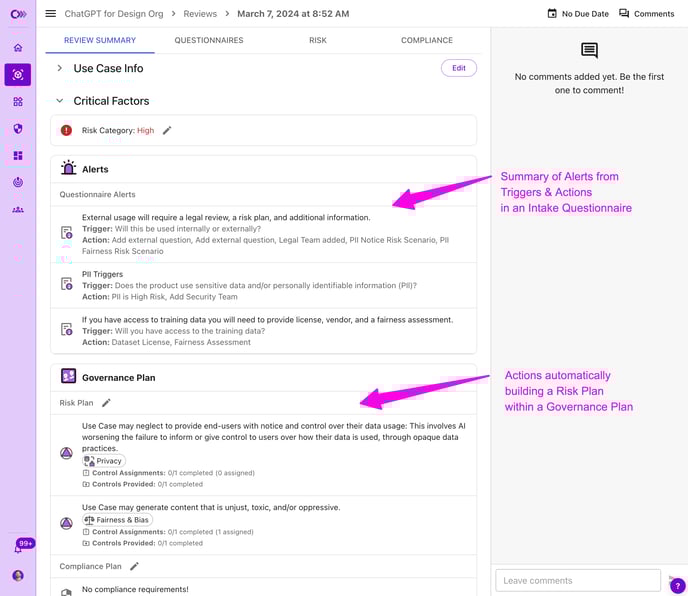The image size is (688, 596).
Task: Open the help question mark button
Action: (677, 585)
